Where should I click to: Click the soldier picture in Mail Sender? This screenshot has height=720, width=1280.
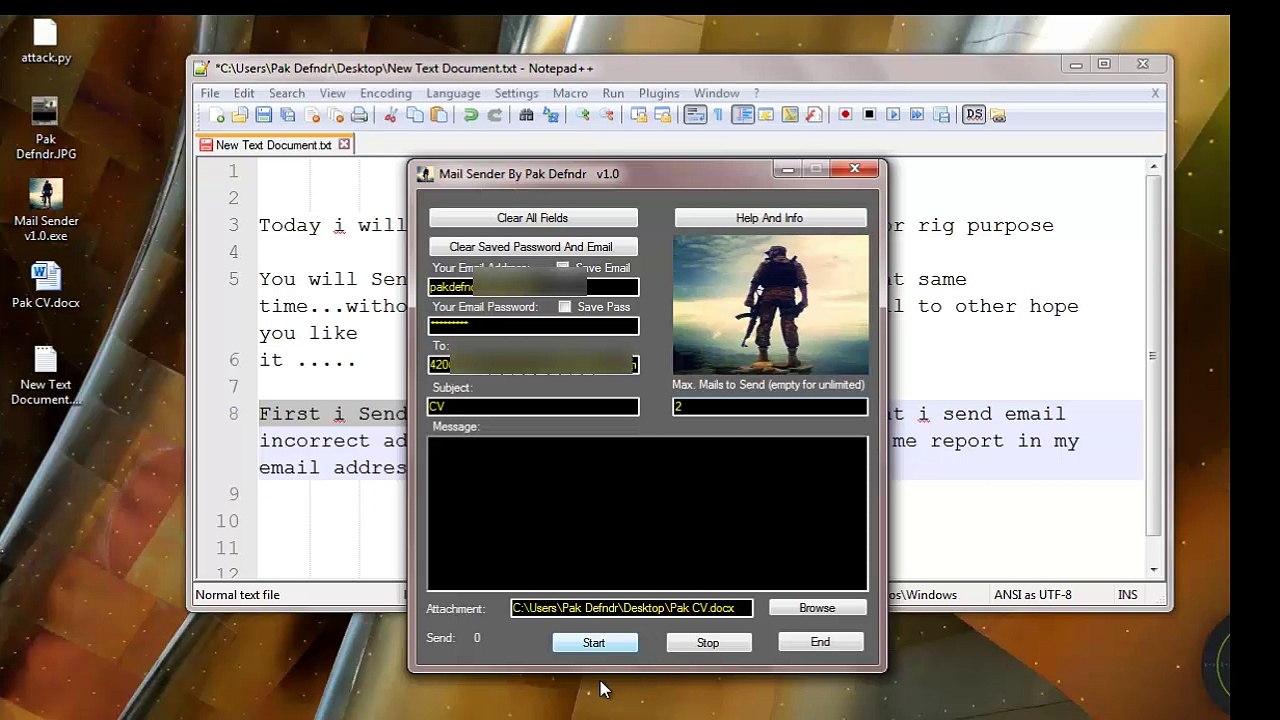tap(771, 305)
